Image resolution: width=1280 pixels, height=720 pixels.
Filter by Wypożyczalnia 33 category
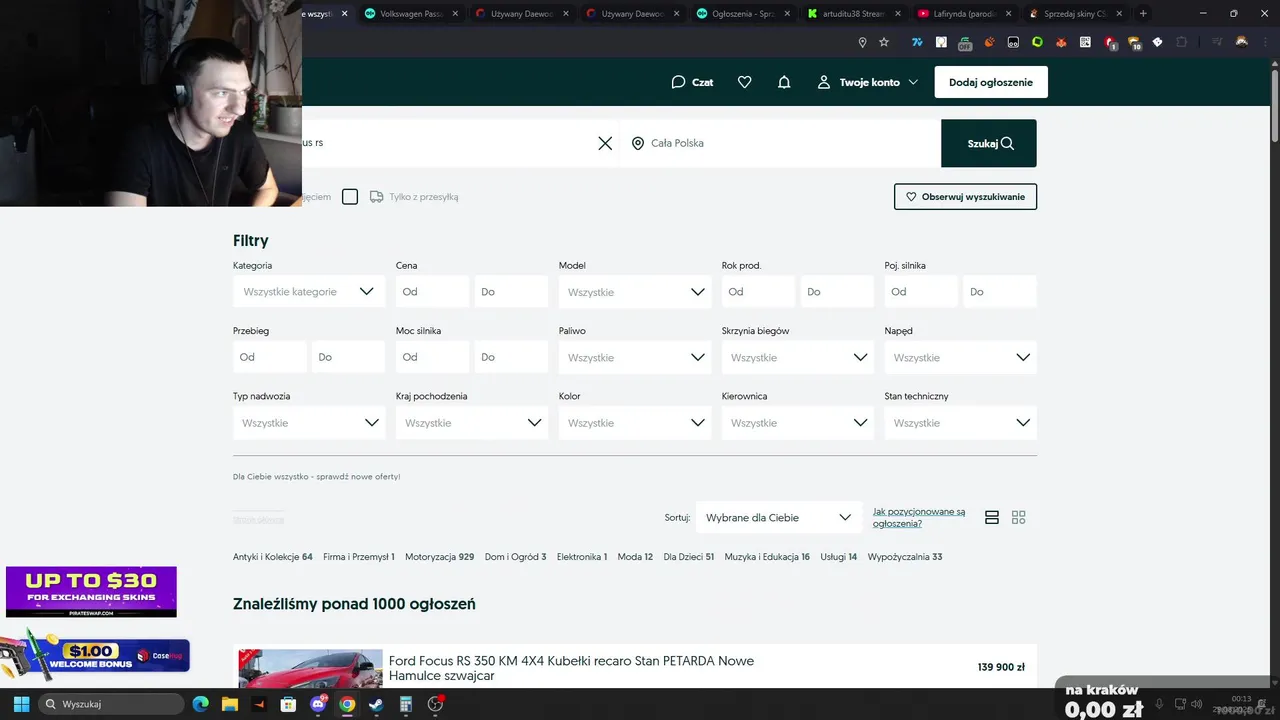pos(905,557)
